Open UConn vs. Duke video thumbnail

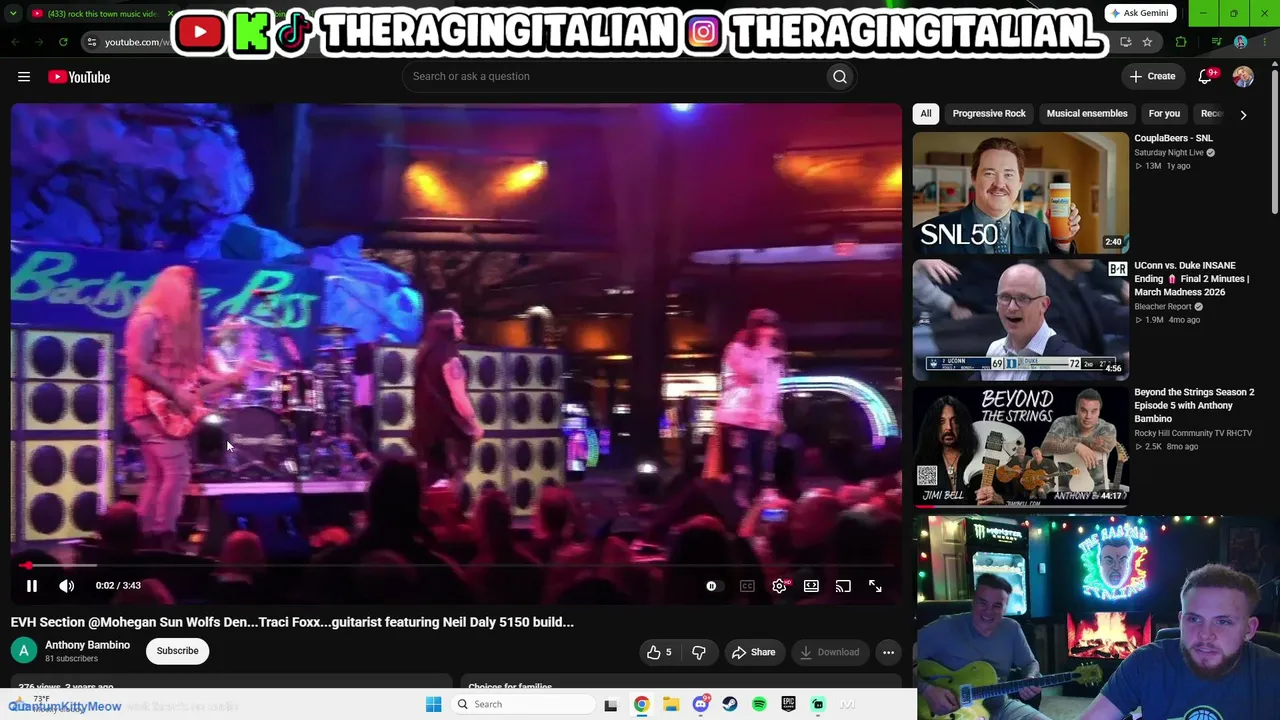[1020, 320]
